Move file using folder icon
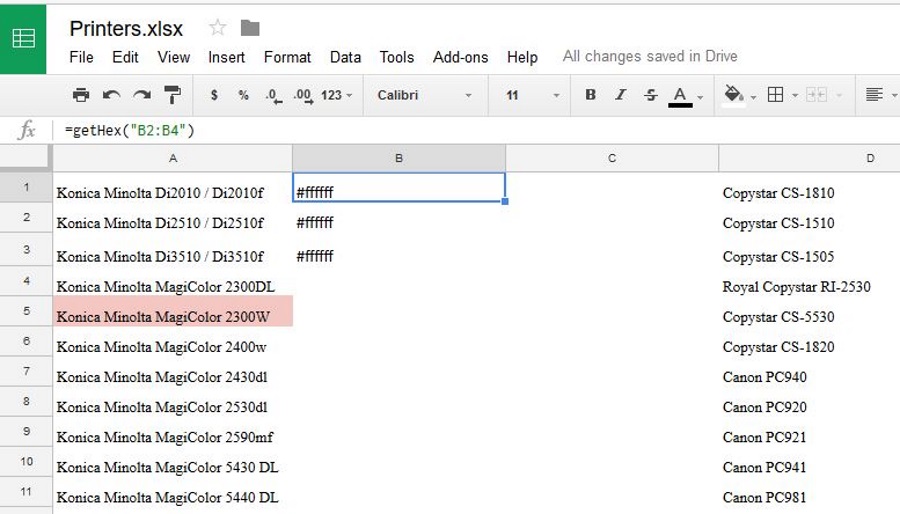This screenshot has height=514, width=900. [x=250, y=28]
